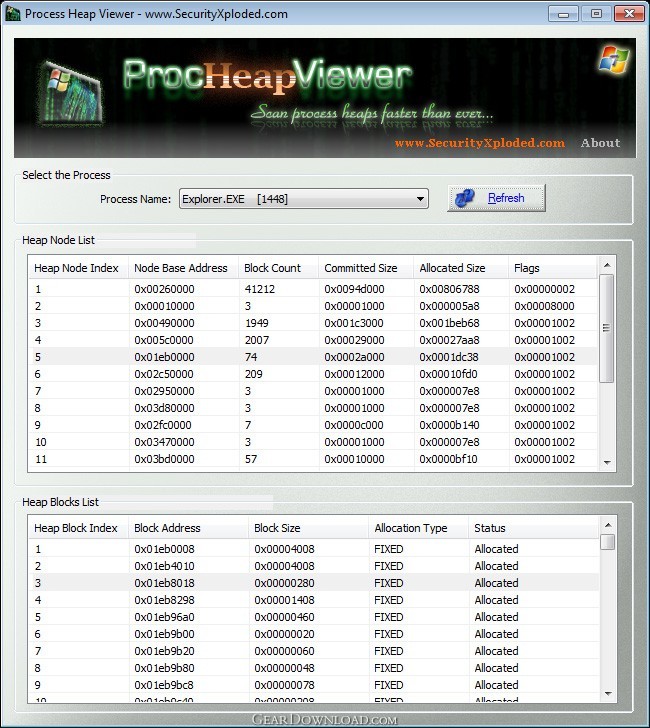Sort by Heap Block Index column

(x=79, y=528)
